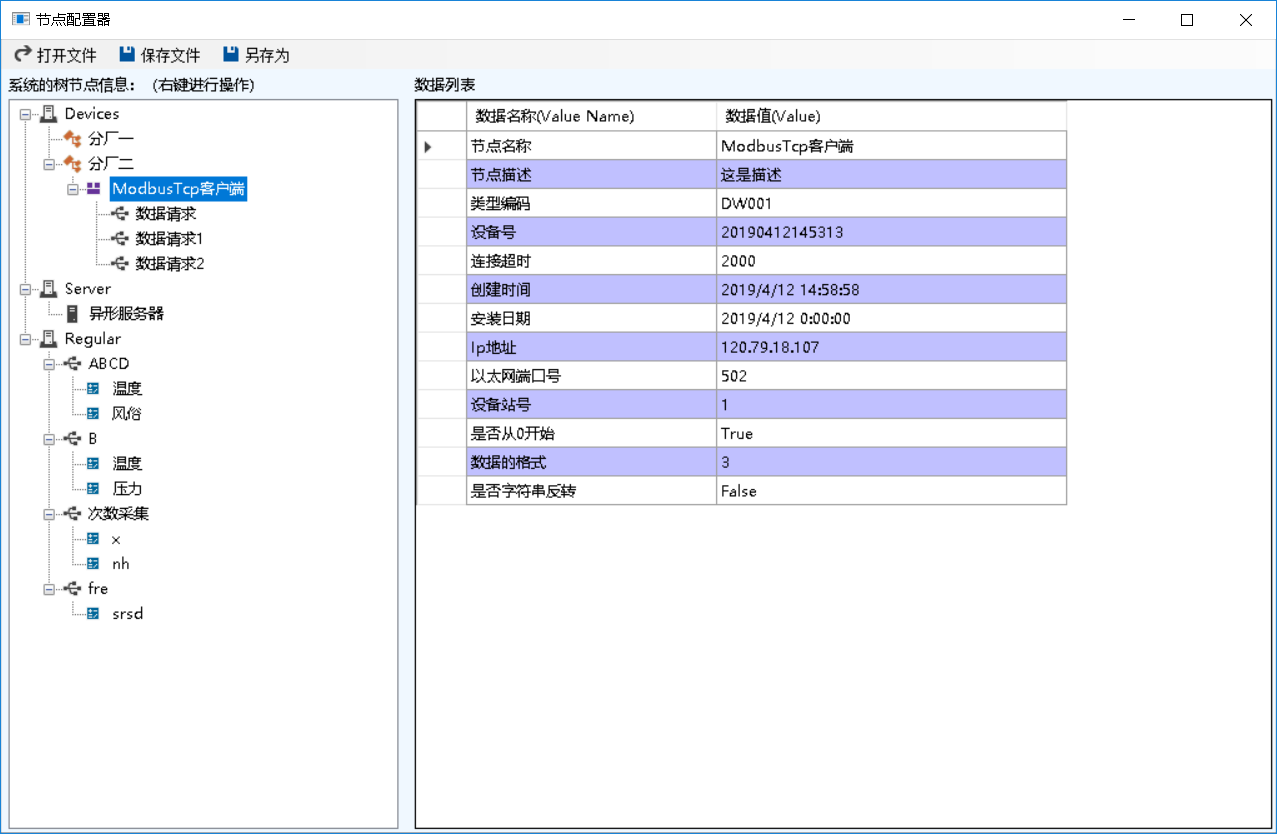Select the 温度 item under B

127,464
